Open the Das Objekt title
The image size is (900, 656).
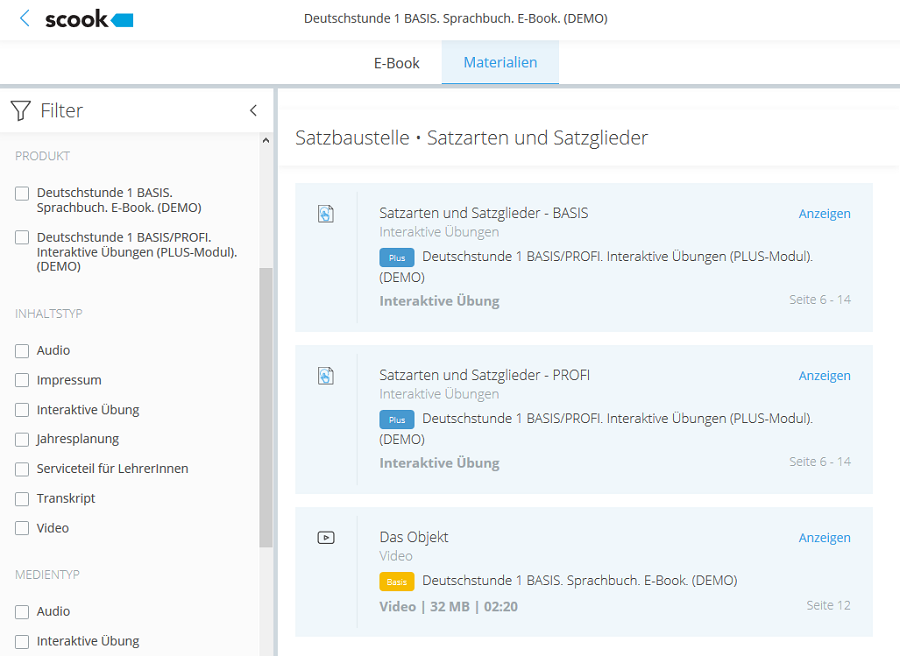414,537
